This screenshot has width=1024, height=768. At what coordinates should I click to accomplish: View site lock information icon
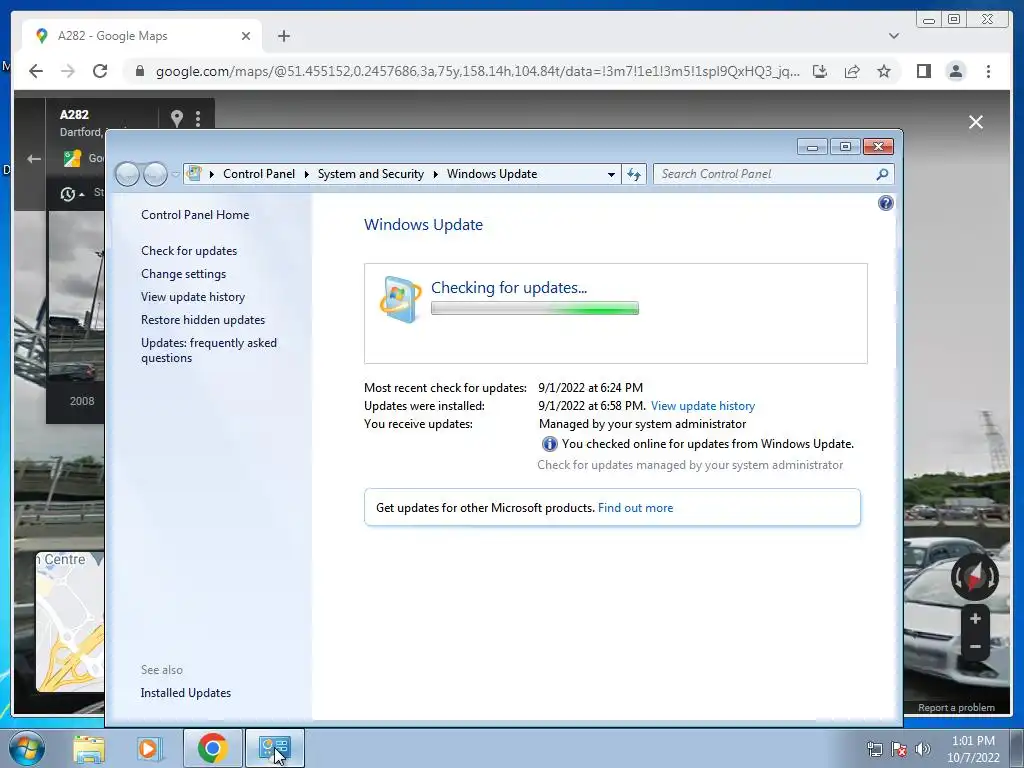coord(139,71)
